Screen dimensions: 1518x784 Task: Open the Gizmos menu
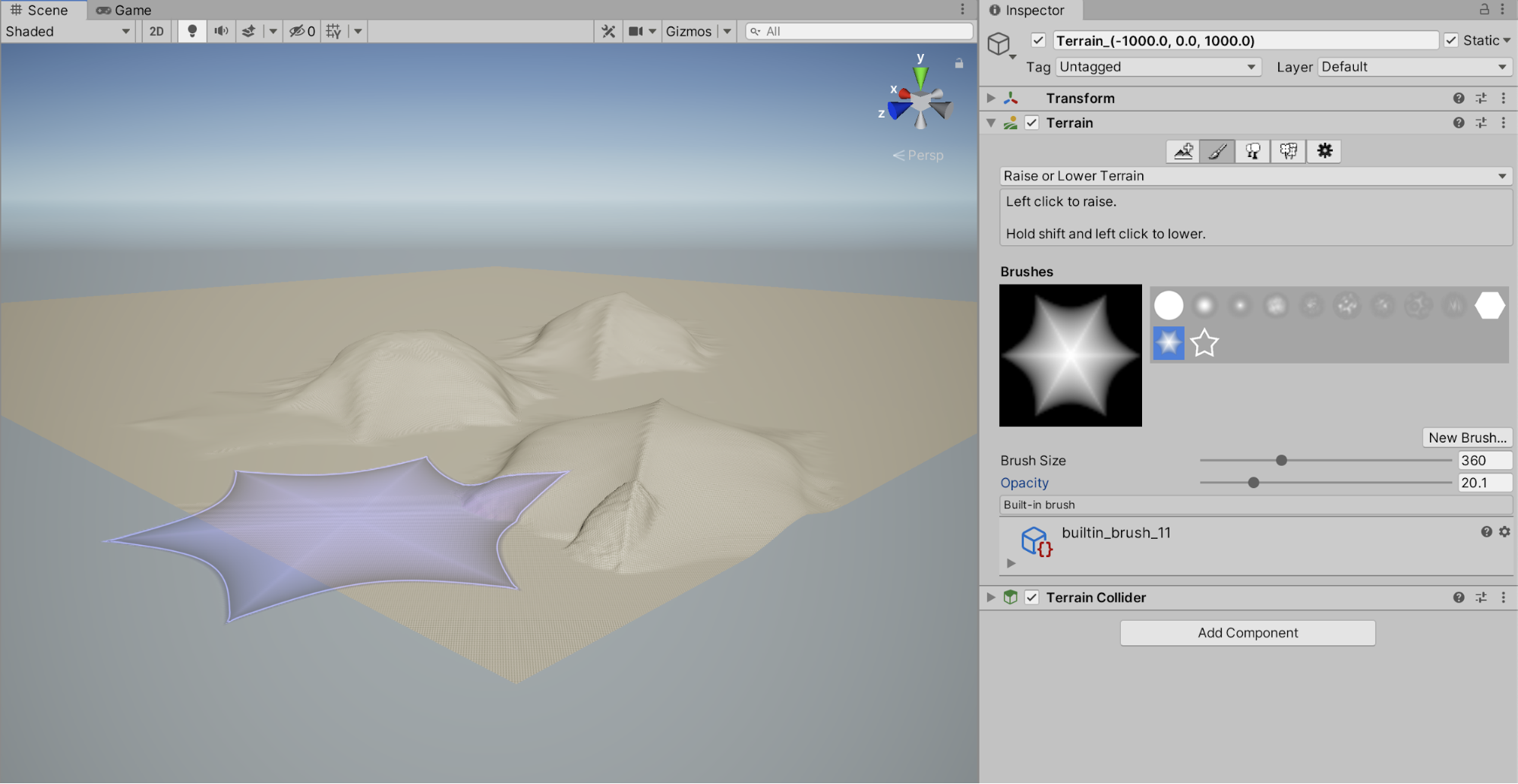click(x=689, y=31)
